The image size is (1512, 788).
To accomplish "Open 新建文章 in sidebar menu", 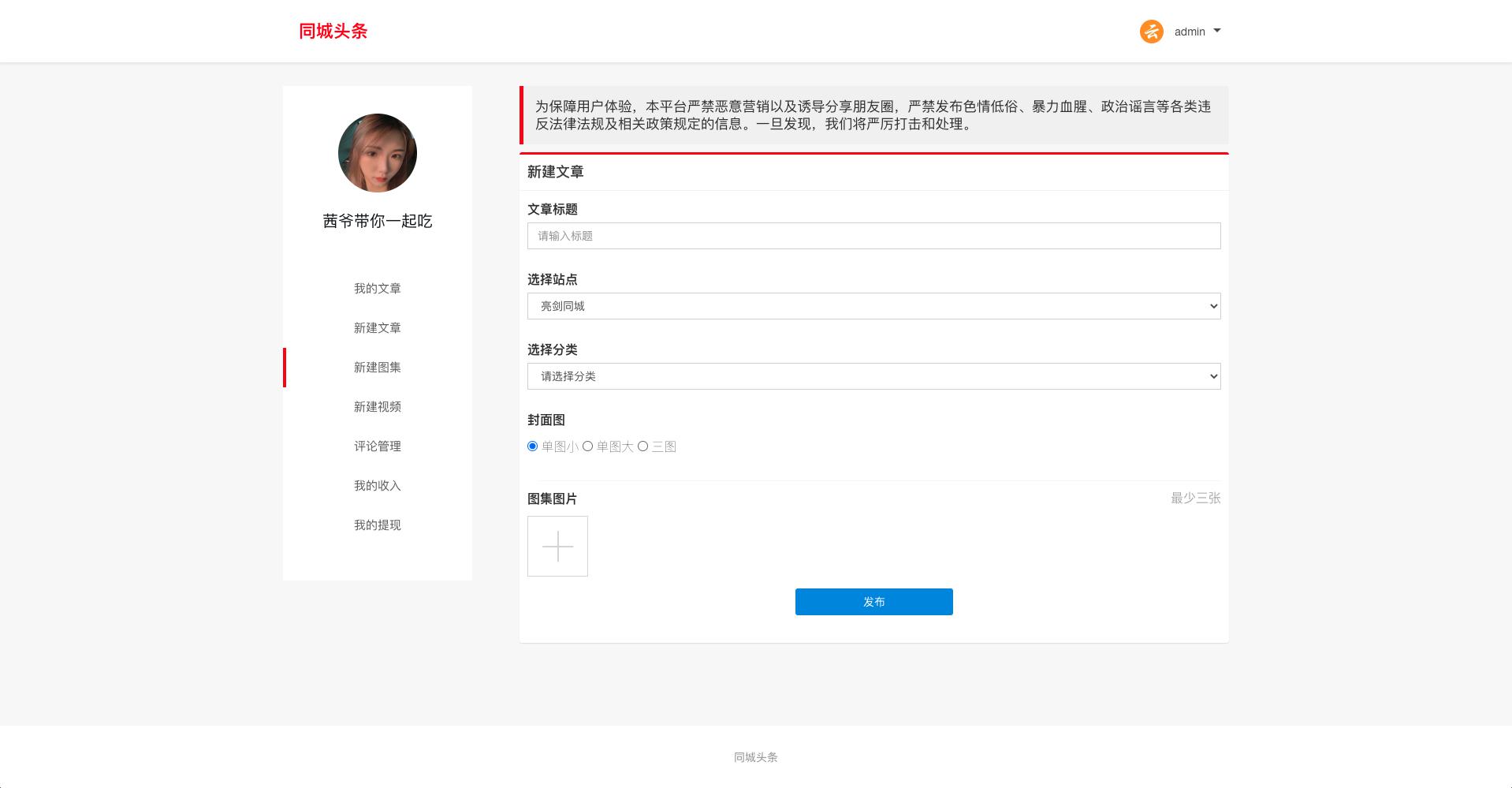I will point(377,328).
